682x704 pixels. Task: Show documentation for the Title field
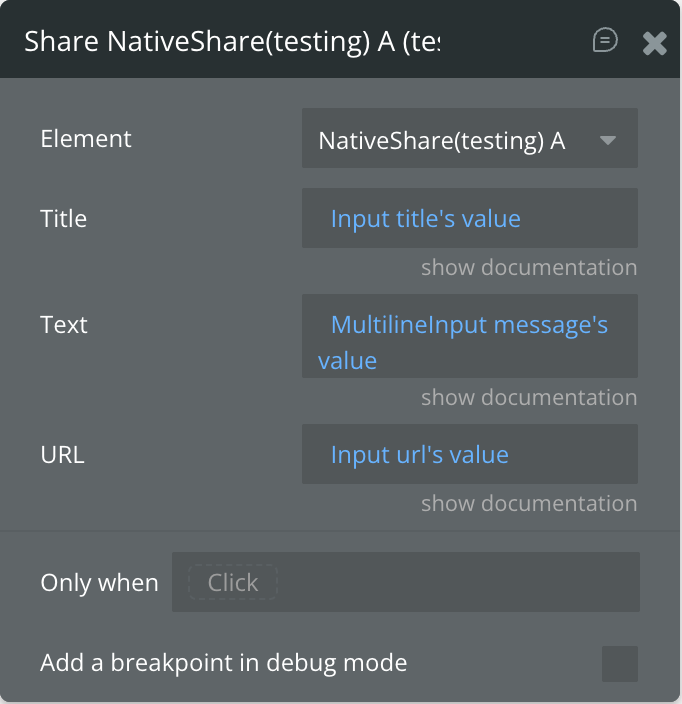(529, 268)
